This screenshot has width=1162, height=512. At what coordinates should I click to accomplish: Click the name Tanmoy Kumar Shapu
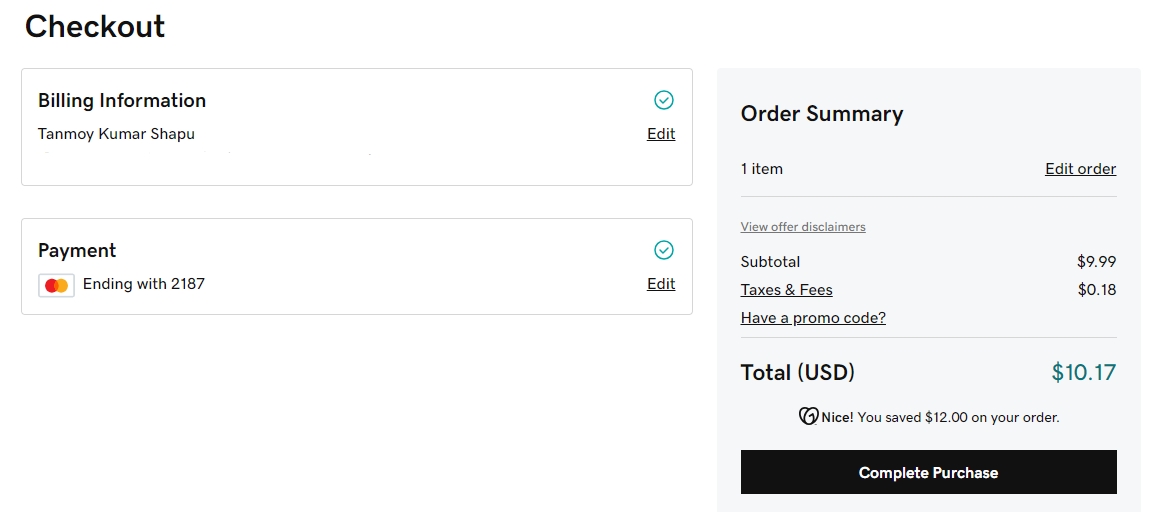pos(116,134)
